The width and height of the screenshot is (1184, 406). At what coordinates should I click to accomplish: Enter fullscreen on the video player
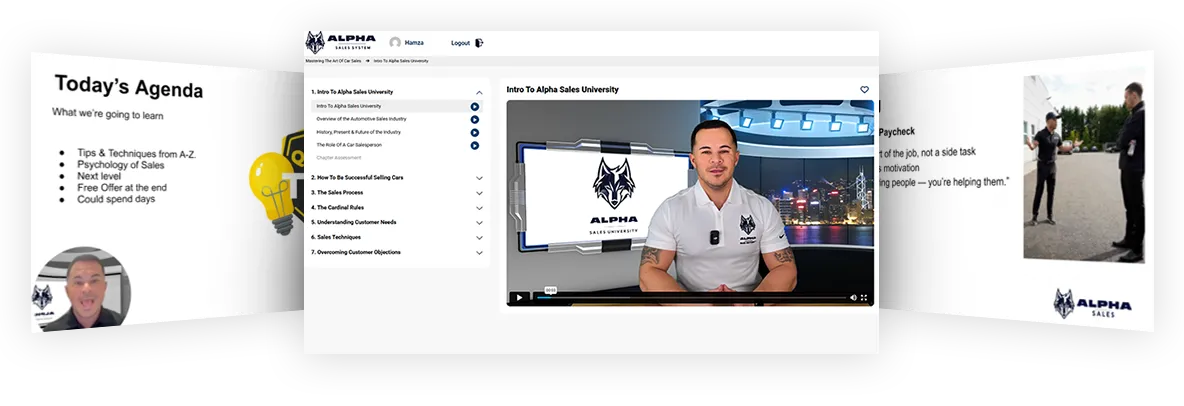864,297
